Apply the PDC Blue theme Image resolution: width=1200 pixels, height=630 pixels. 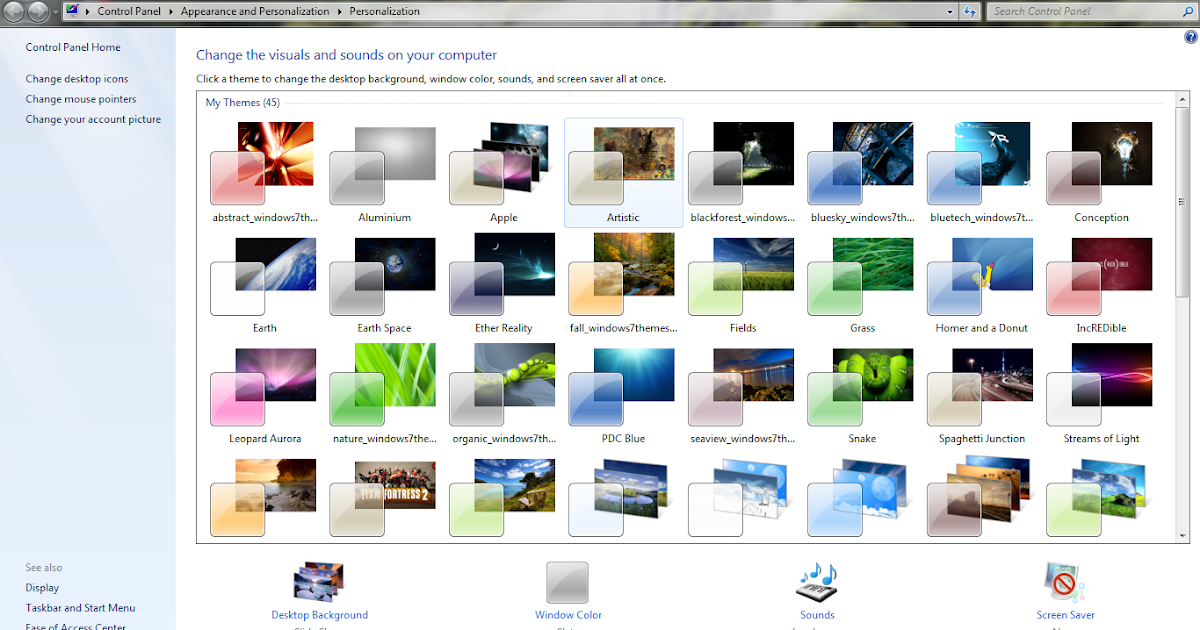click(623, 395)
